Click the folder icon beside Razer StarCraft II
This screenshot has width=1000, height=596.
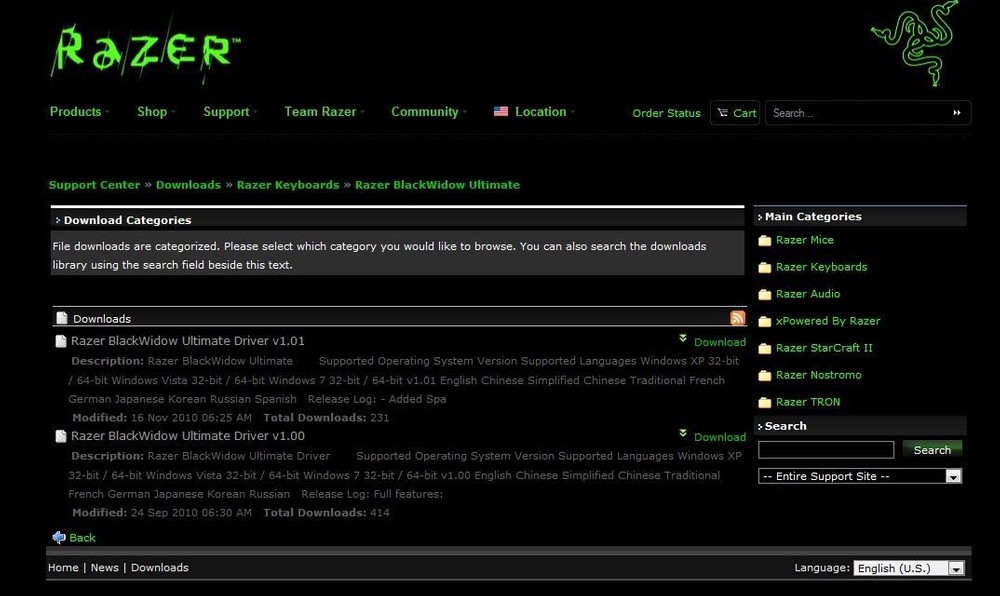pos(765,348)
